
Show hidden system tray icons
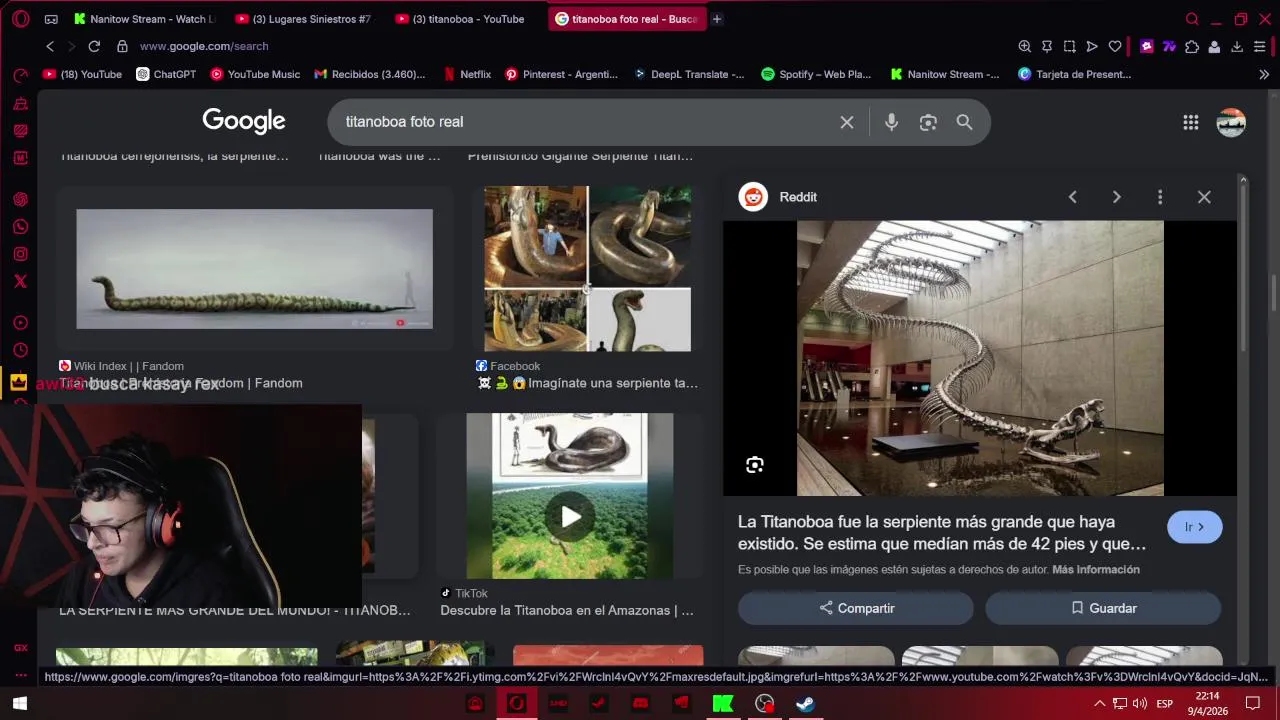(x=1099, y=704)
